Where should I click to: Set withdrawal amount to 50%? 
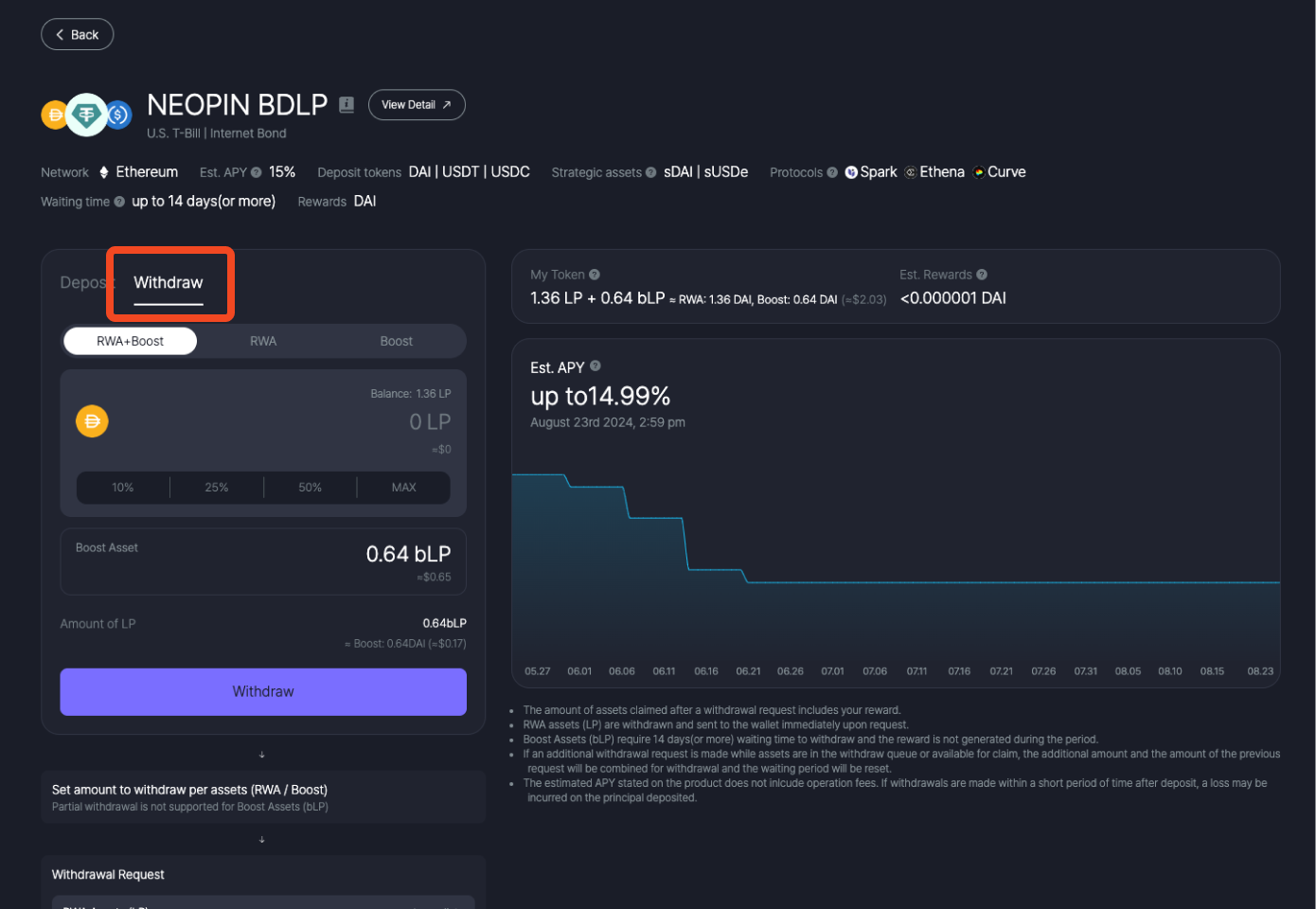(310, 488)
